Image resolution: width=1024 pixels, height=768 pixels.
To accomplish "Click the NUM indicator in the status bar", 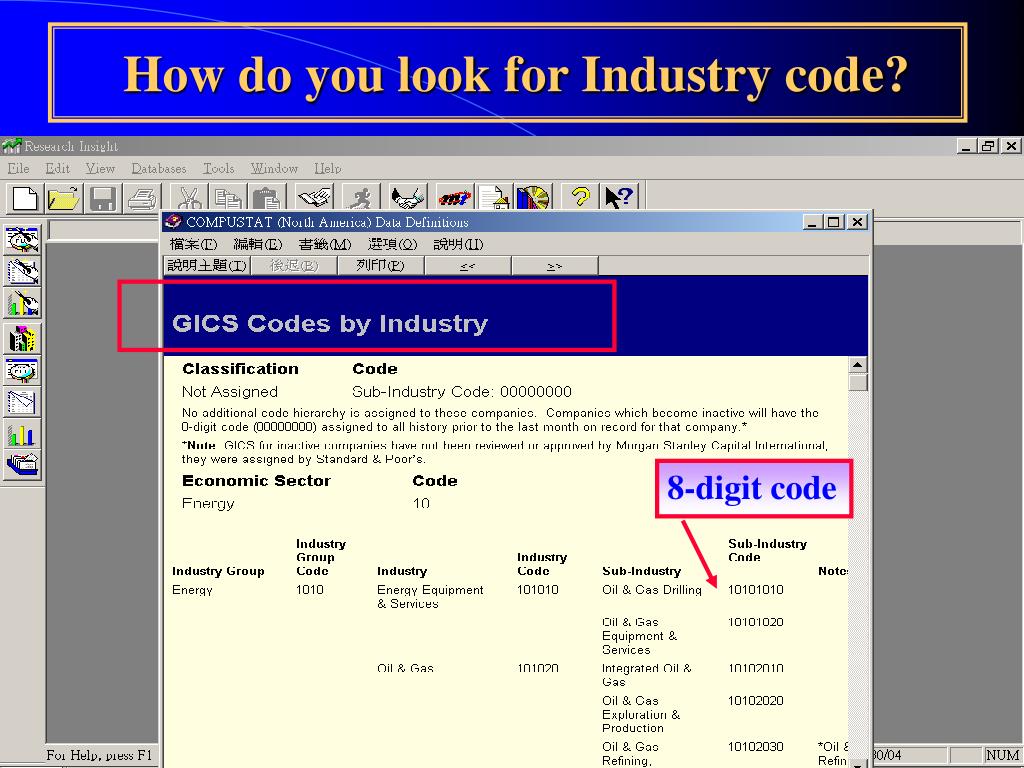I will pos(1002,756).
